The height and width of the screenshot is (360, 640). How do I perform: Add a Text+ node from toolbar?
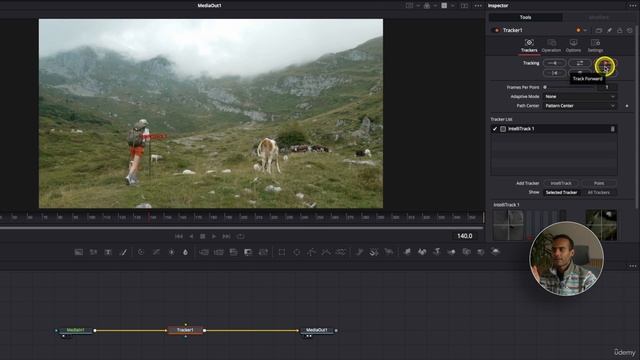tap(108, 252)
